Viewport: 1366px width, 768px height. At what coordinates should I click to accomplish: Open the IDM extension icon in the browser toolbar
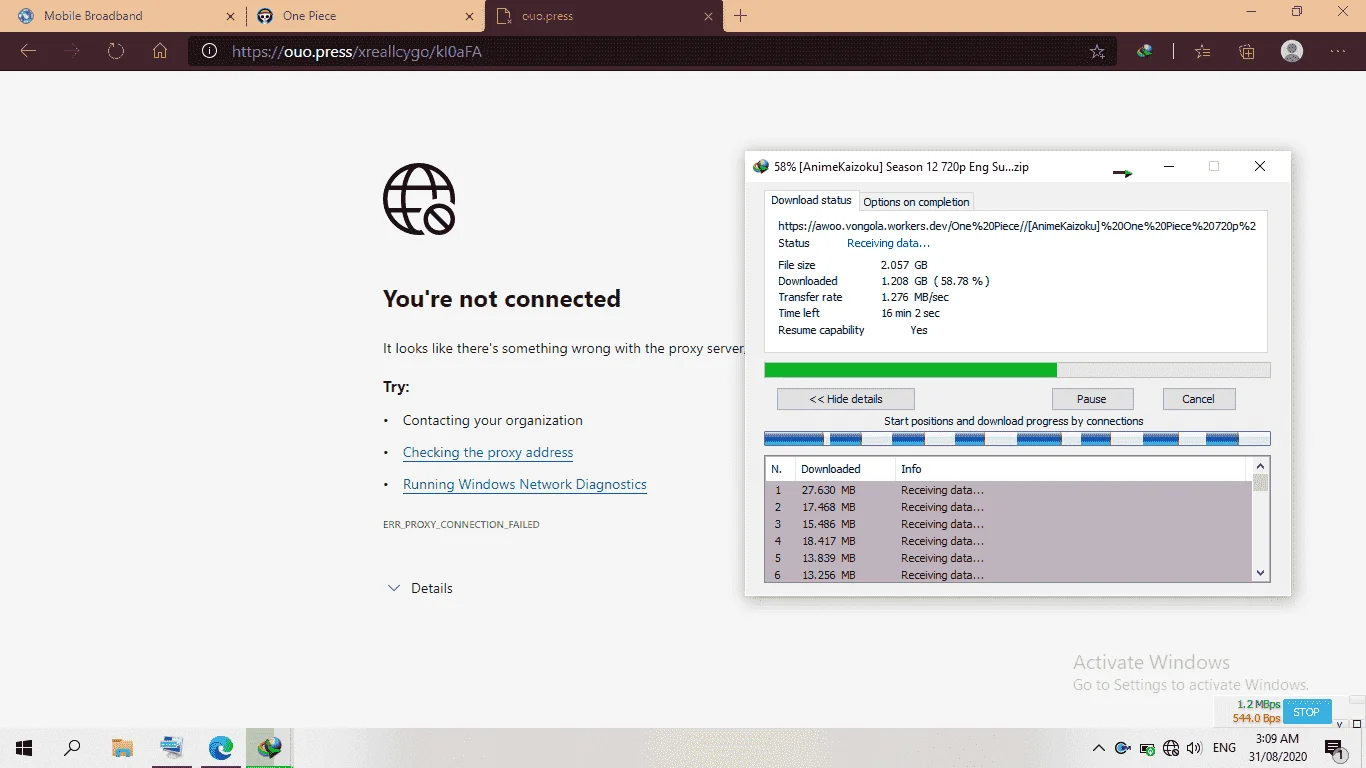1145,51
